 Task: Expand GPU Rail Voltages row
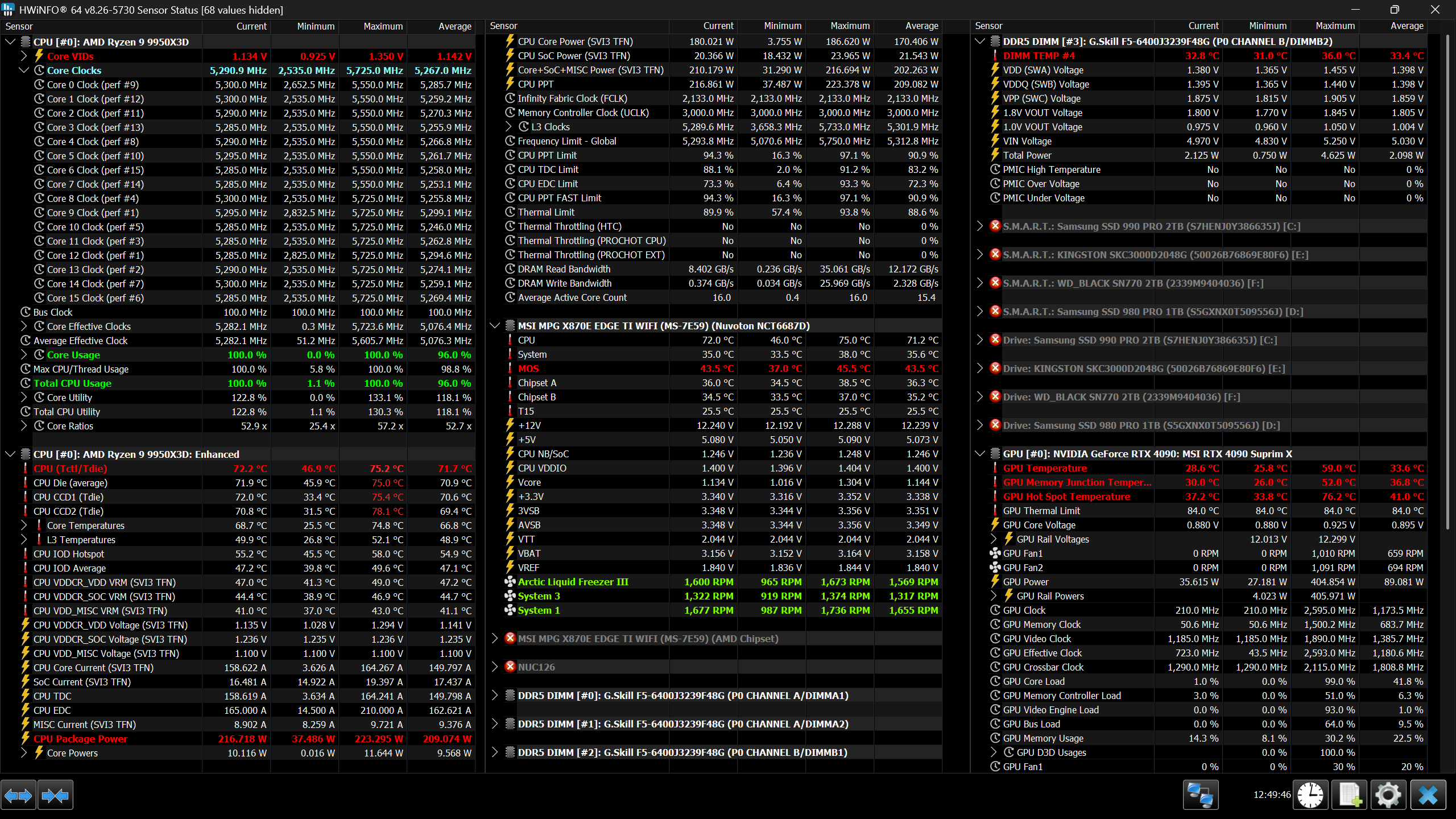(994, 539)
